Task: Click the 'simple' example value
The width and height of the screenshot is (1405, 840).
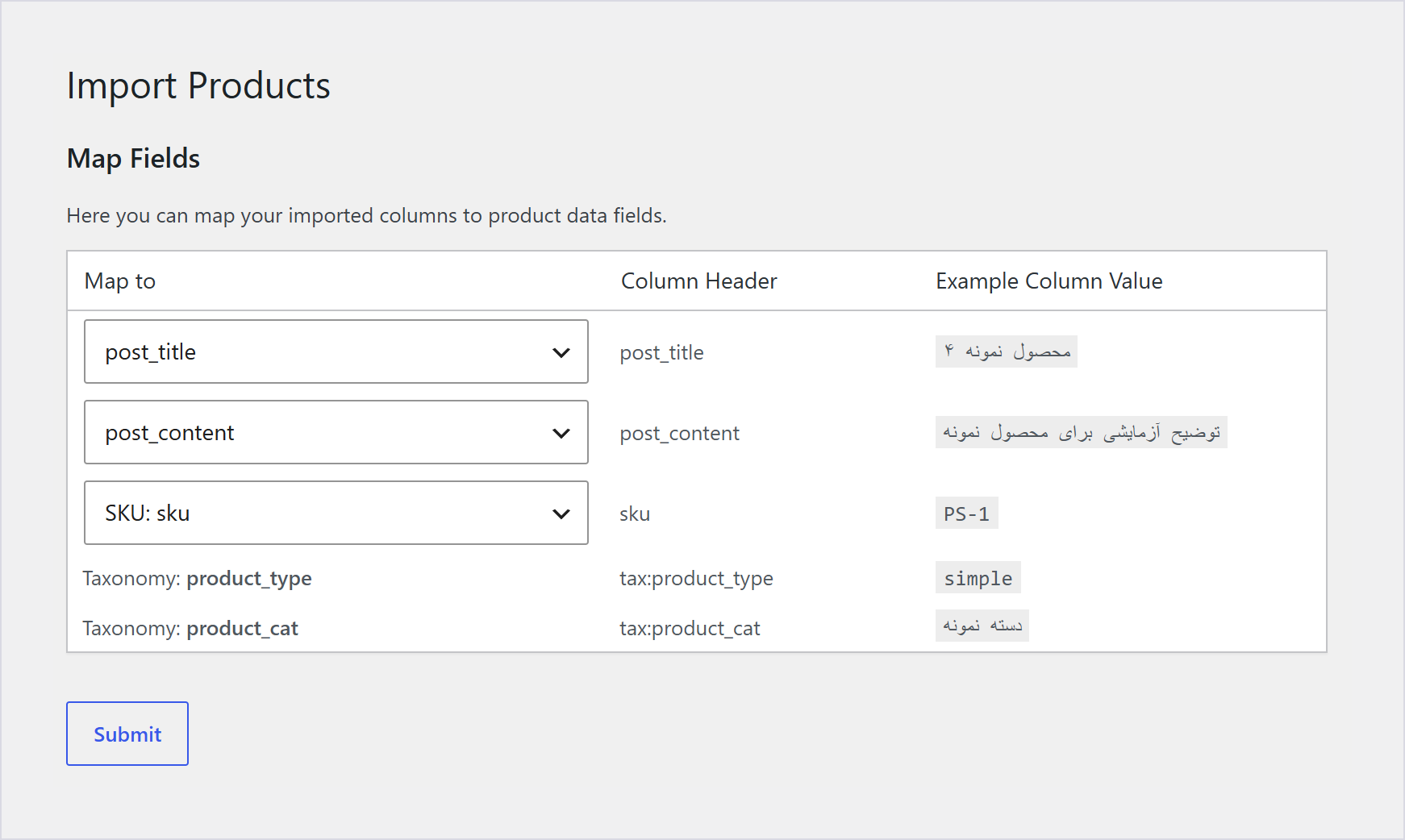Action: 978,578
